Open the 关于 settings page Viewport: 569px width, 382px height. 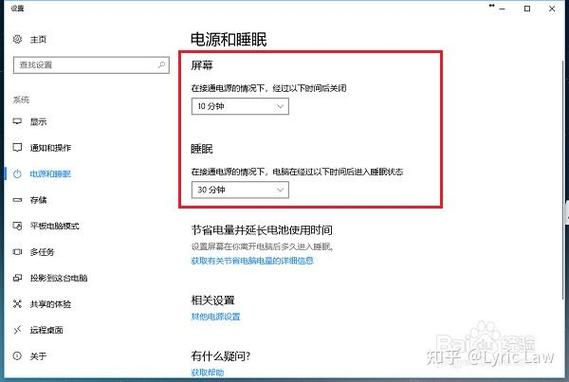pyautogui.click(x=38, y=356)
